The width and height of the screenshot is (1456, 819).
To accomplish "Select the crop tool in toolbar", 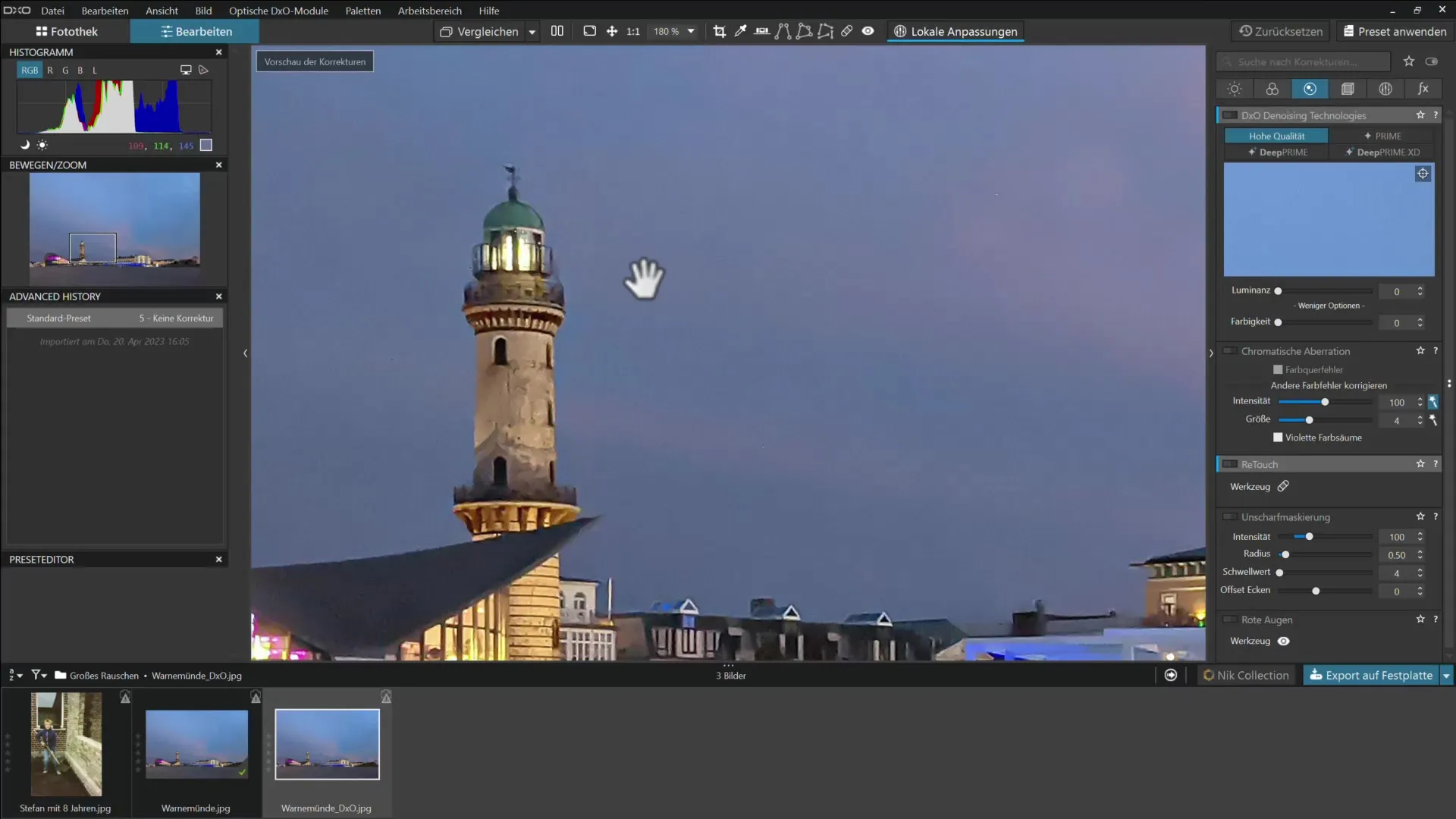I will pos(720,31).
